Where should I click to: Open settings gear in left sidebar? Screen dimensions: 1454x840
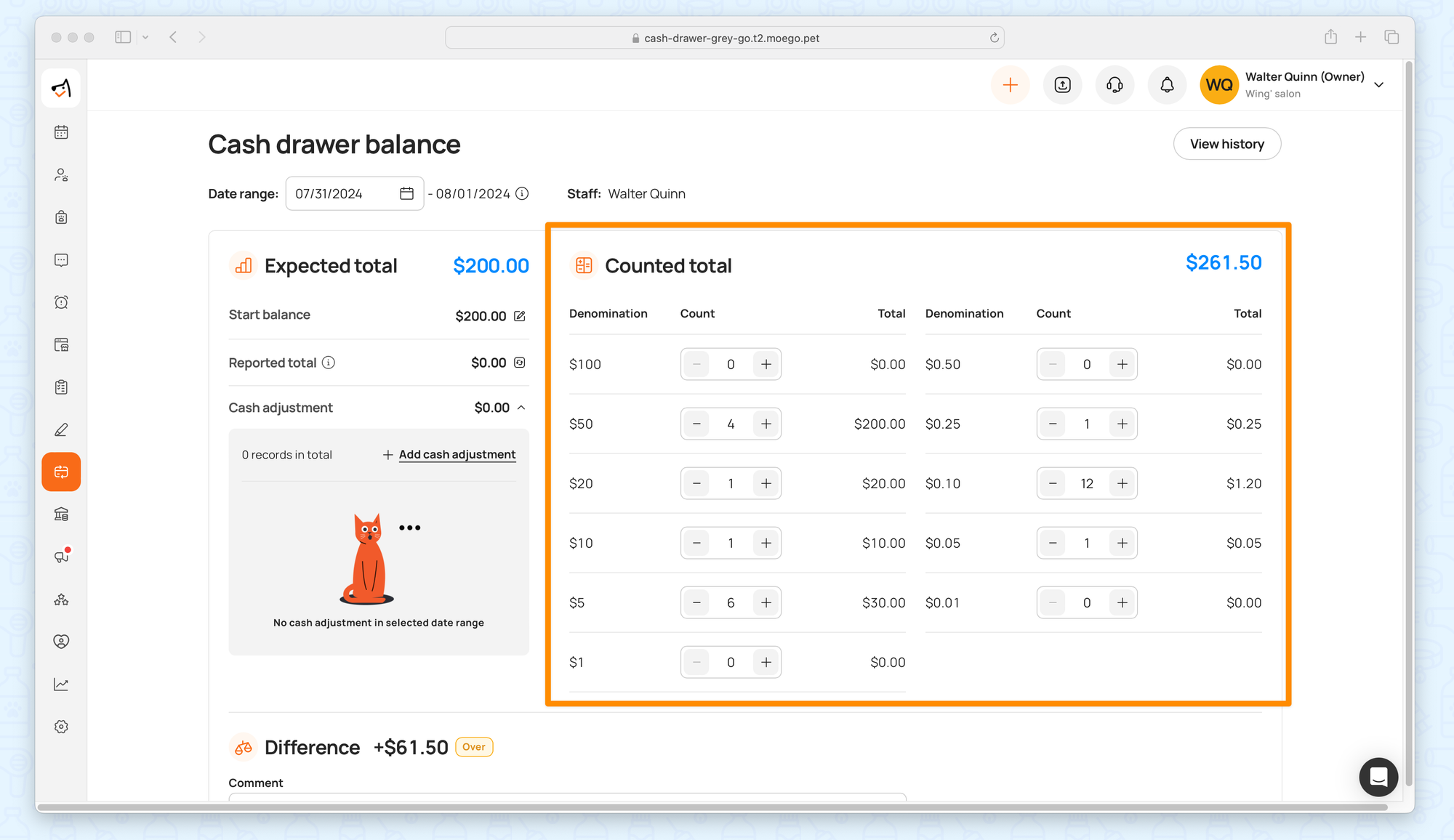pos(61,727)
